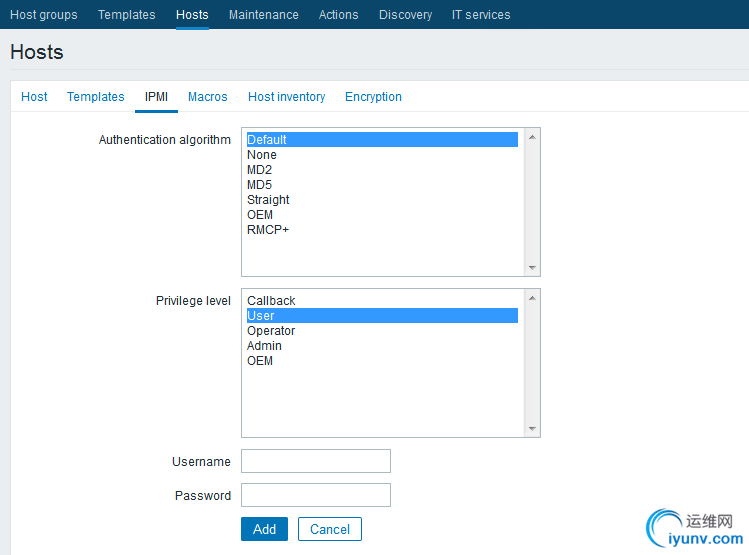Pick Operator in the Privilege level list
The width and height of the screenshot is (749, 555).
271,331
